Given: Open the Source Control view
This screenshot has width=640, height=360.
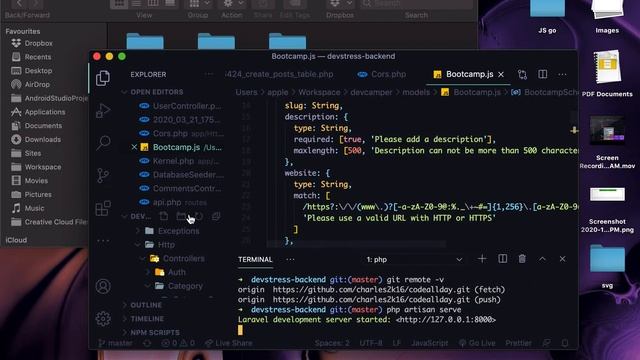Looking at the screenshot, I should pyautogui.click(x=103, y=176).
